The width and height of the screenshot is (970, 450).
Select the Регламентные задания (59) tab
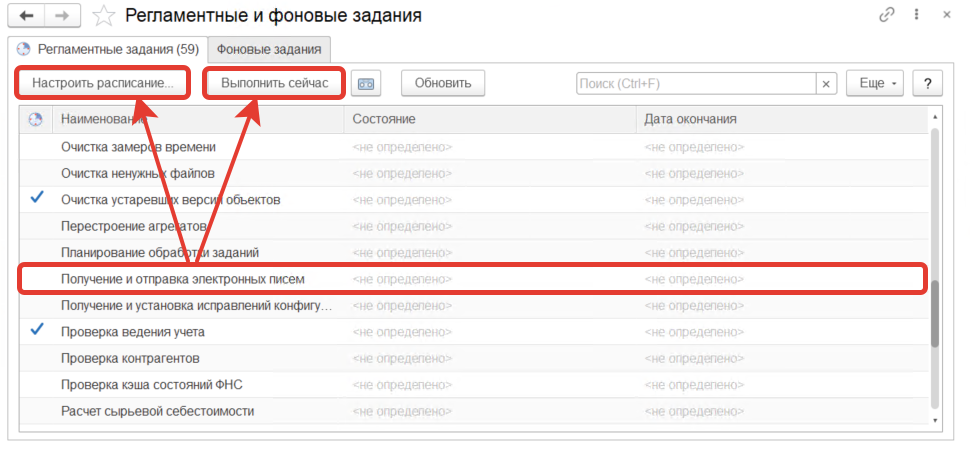pyautogui.click(x=108, y=48)
